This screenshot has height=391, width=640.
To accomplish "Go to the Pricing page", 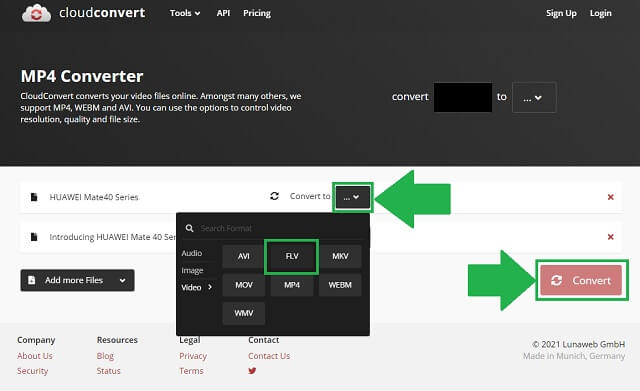I will click(x=257, y=13).
